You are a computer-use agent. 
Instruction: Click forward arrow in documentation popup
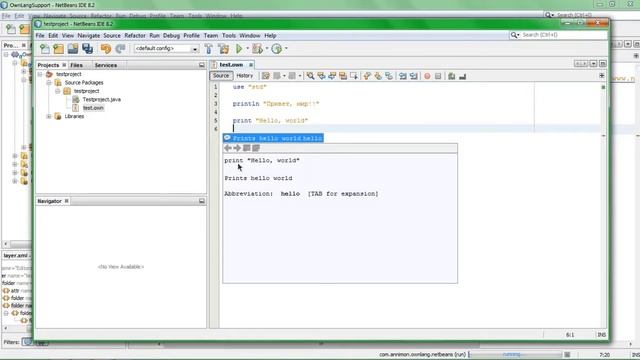click(237, 148)
